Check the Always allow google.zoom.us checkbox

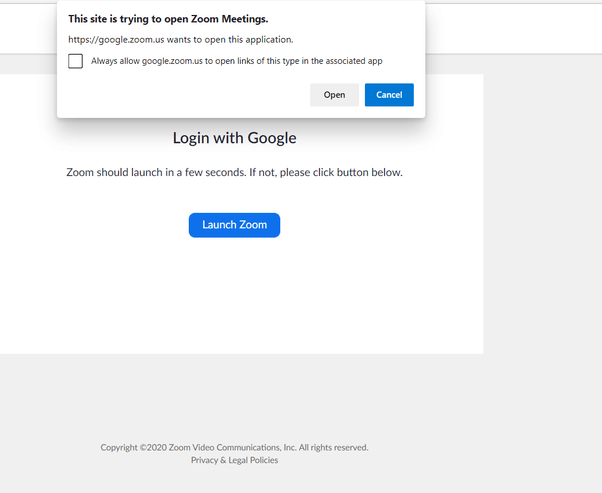tap(75, 61)
